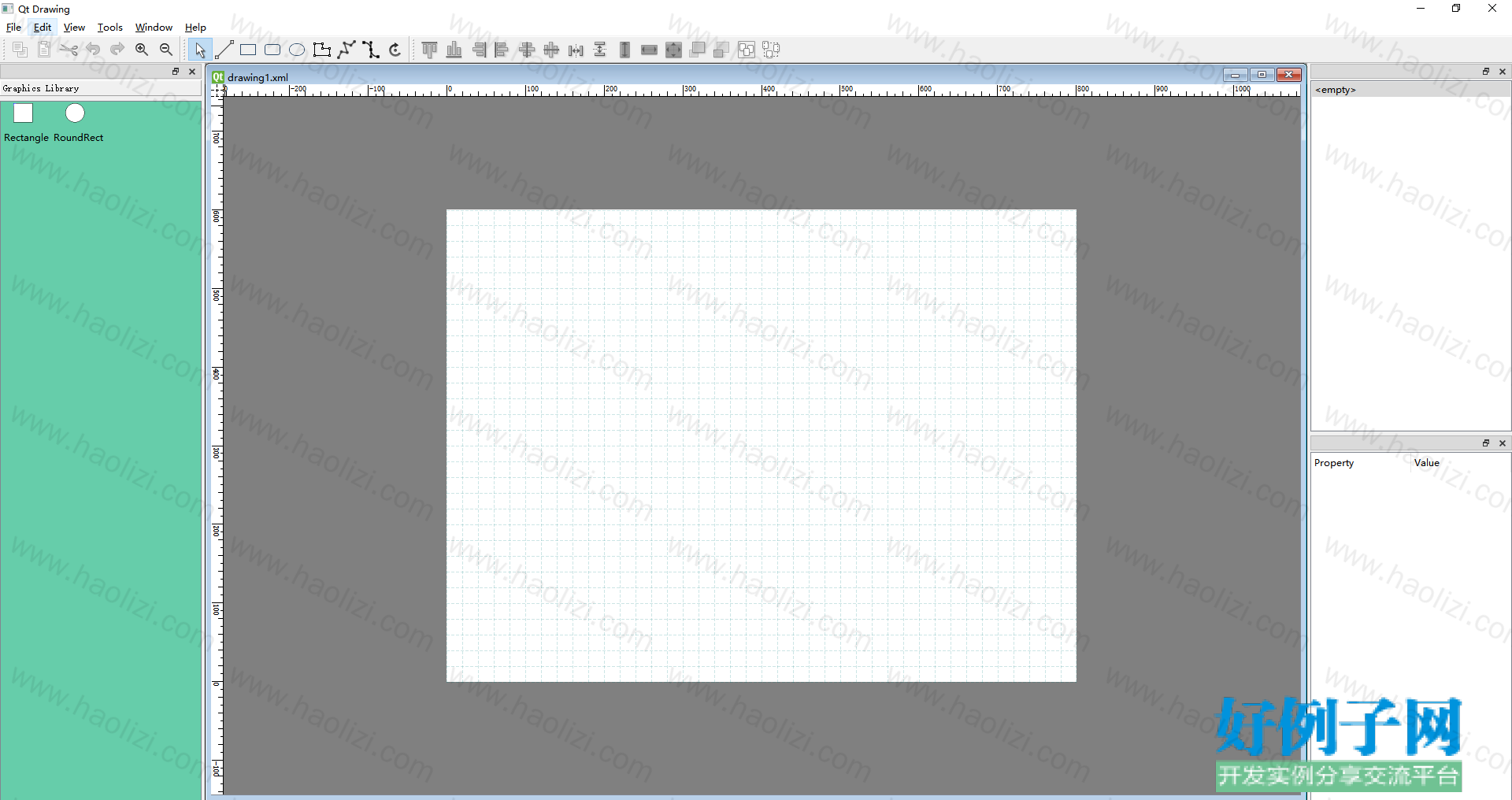1512x800 pixels.
Task: Select the Rotate tool
Action: (x=395, y=50)
